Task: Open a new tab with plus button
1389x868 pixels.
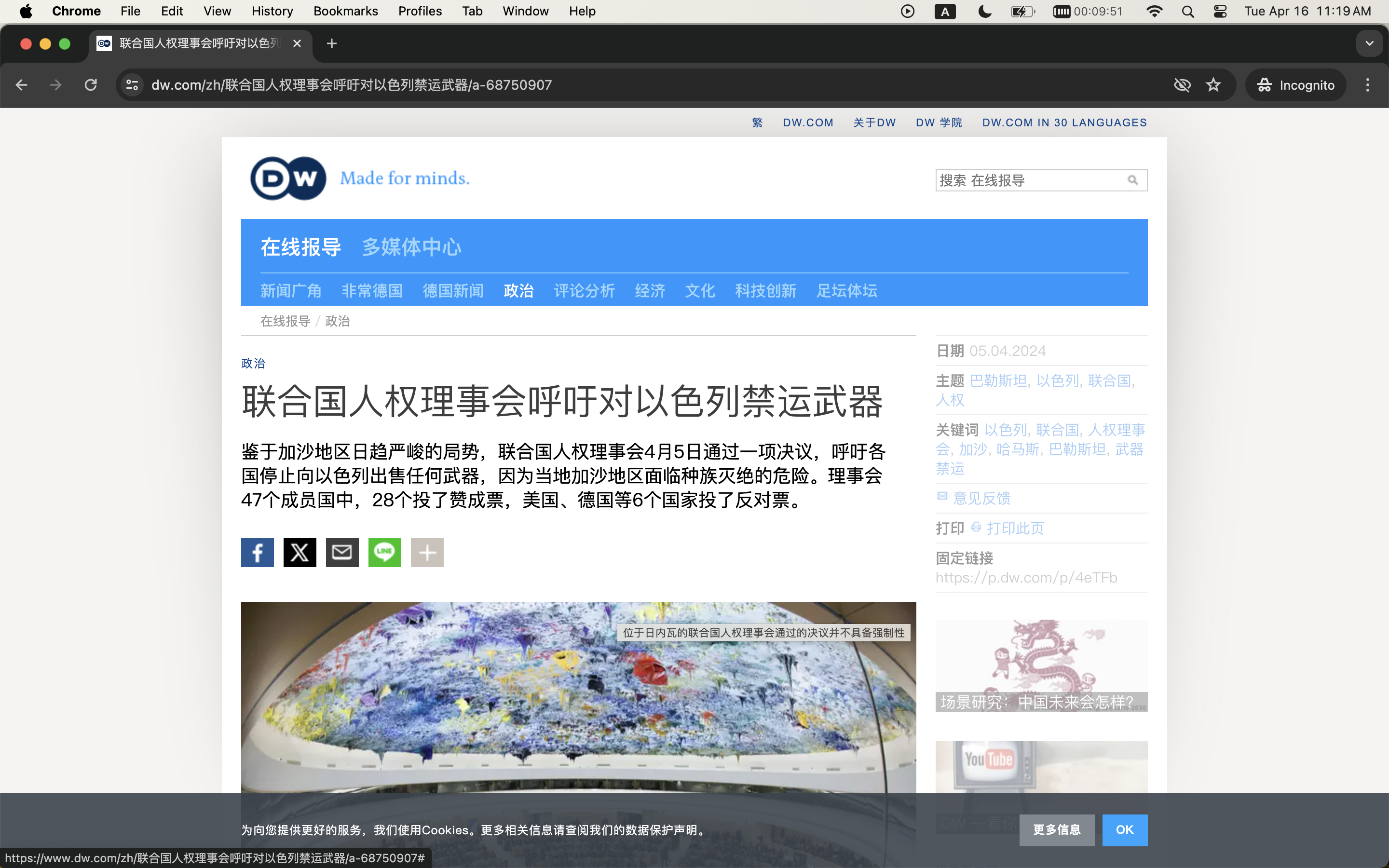Action: click(332, 43)
